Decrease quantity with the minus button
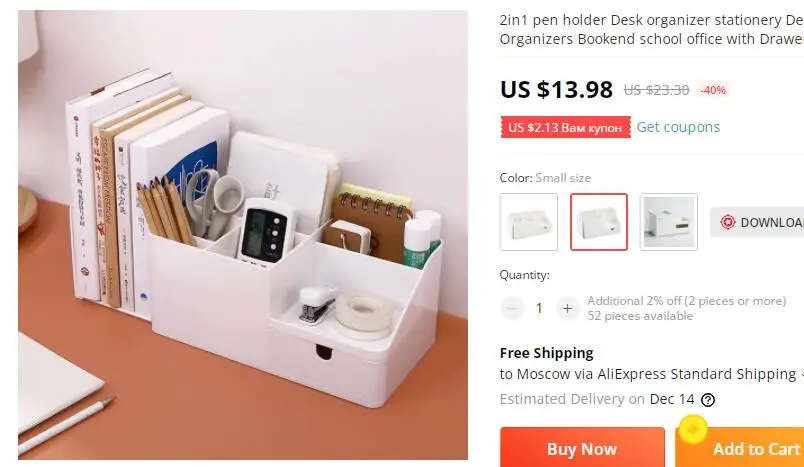This screenshot has height=467, width=804. pos(511,308)
